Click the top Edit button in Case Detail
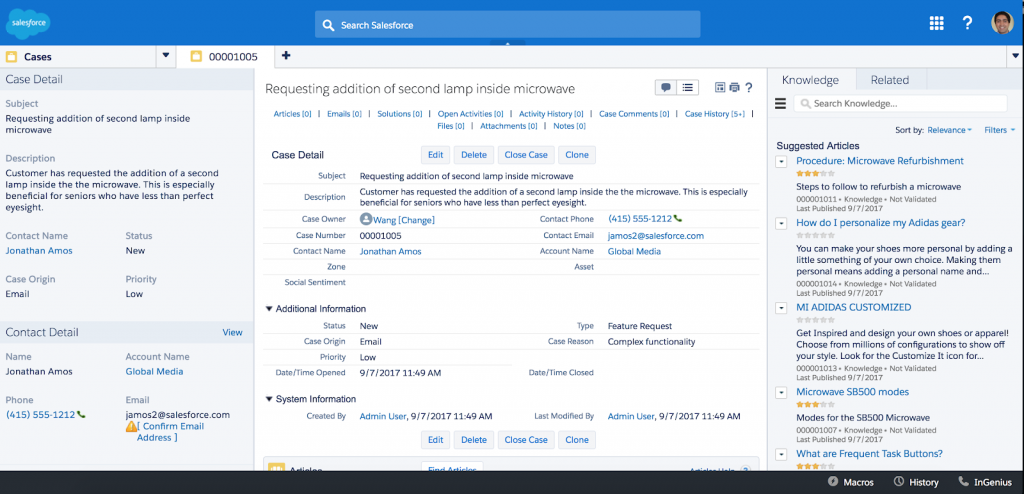Screen dimensions: 1024x494 (436, 155)
